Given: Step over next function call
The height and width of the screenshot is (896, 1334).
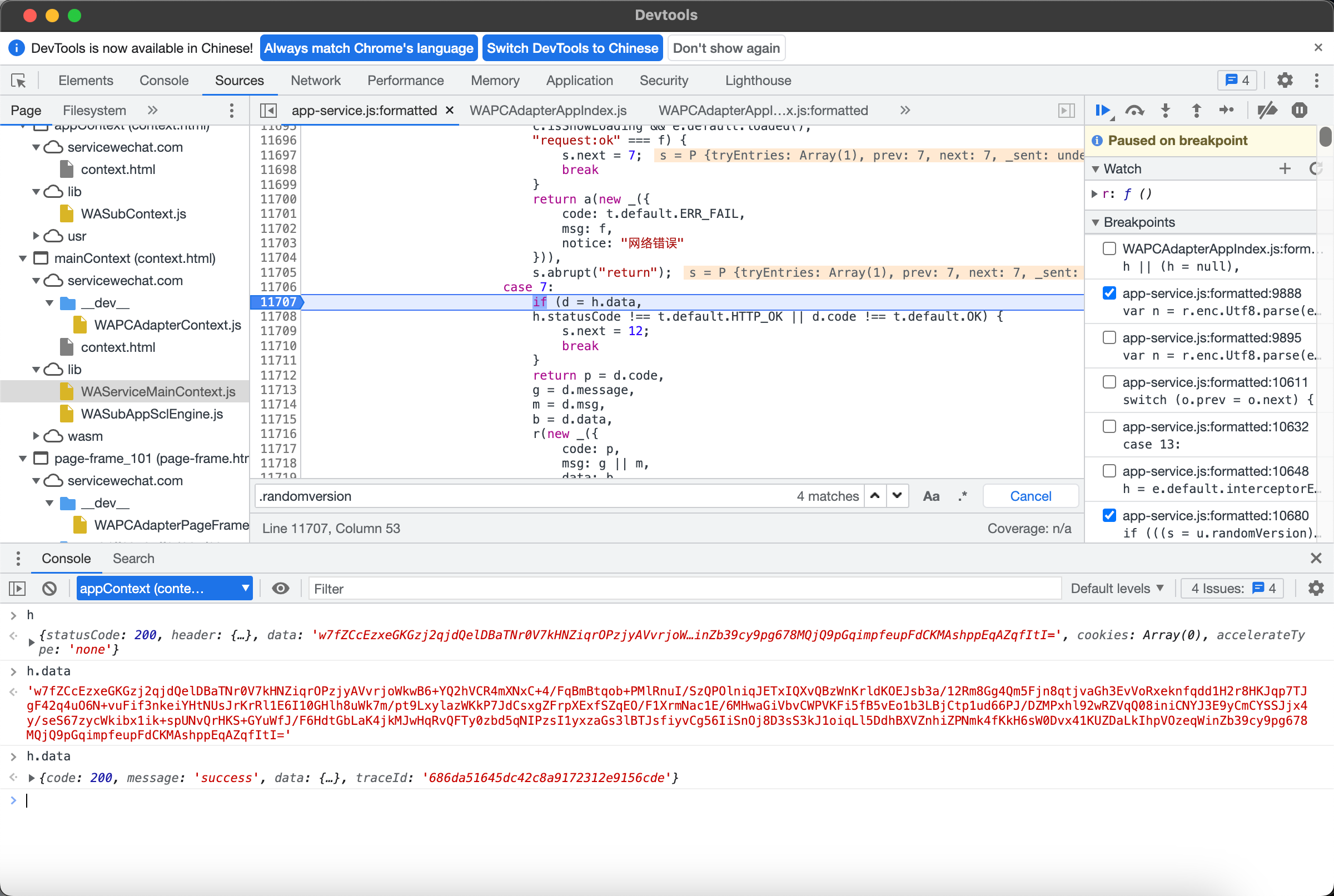Looking at the screenshot, I should (x=1134, y=110).
